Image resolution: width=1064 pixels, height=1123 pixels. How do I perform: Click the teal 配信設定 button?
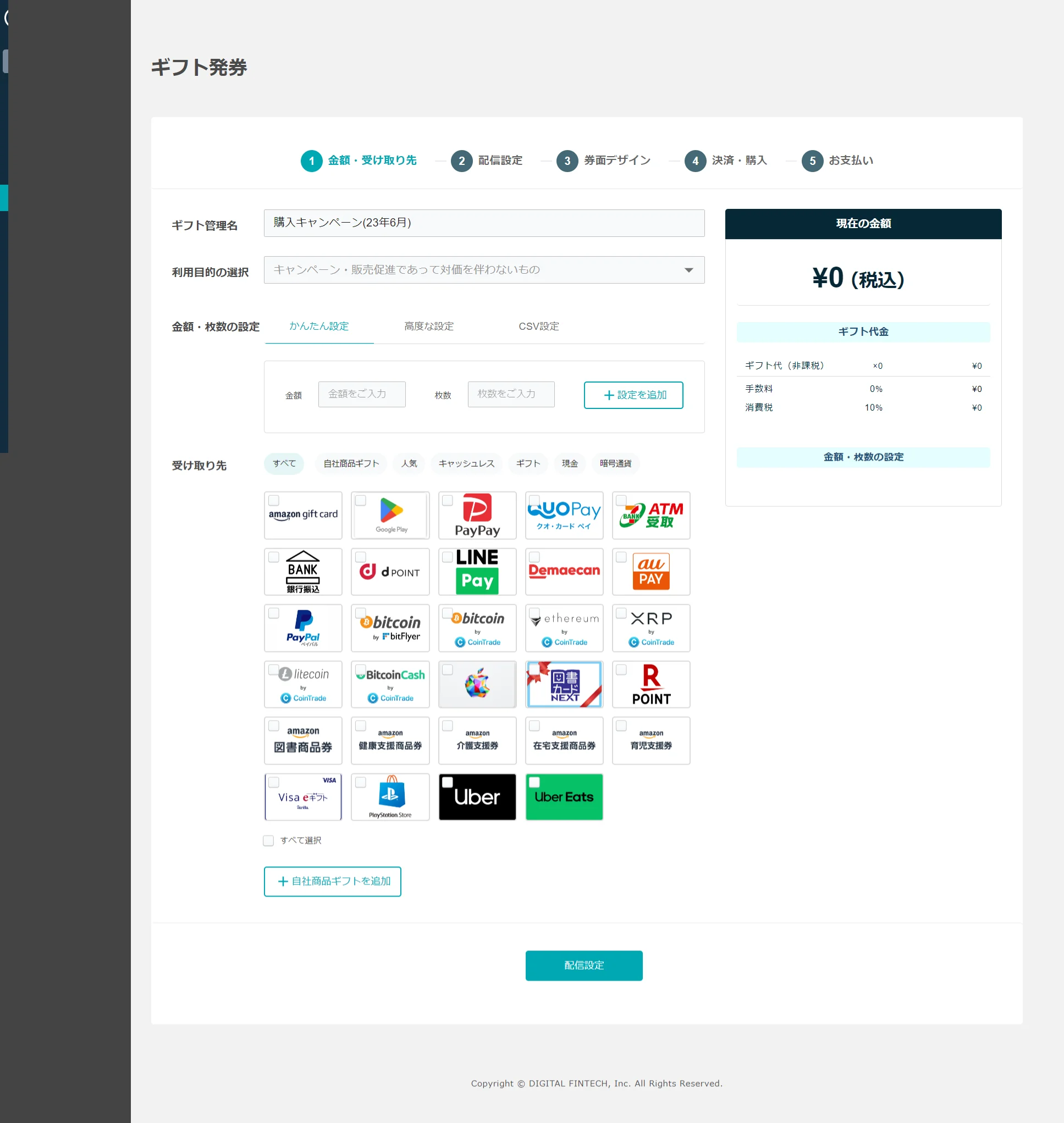[x=584, y=965]
